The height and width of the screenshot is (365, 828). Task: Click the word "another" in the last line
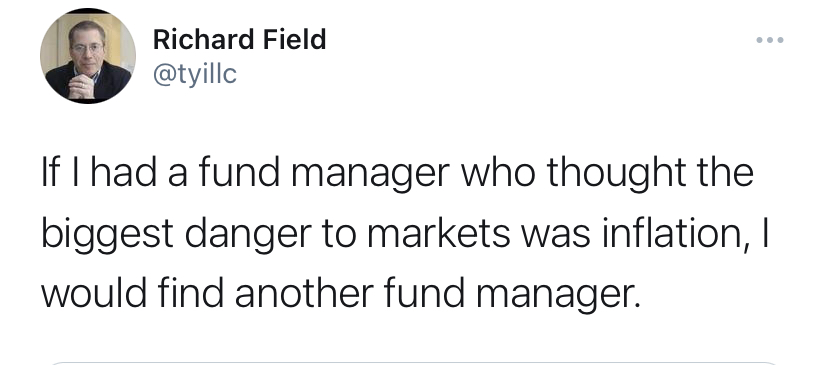point(304,292)
